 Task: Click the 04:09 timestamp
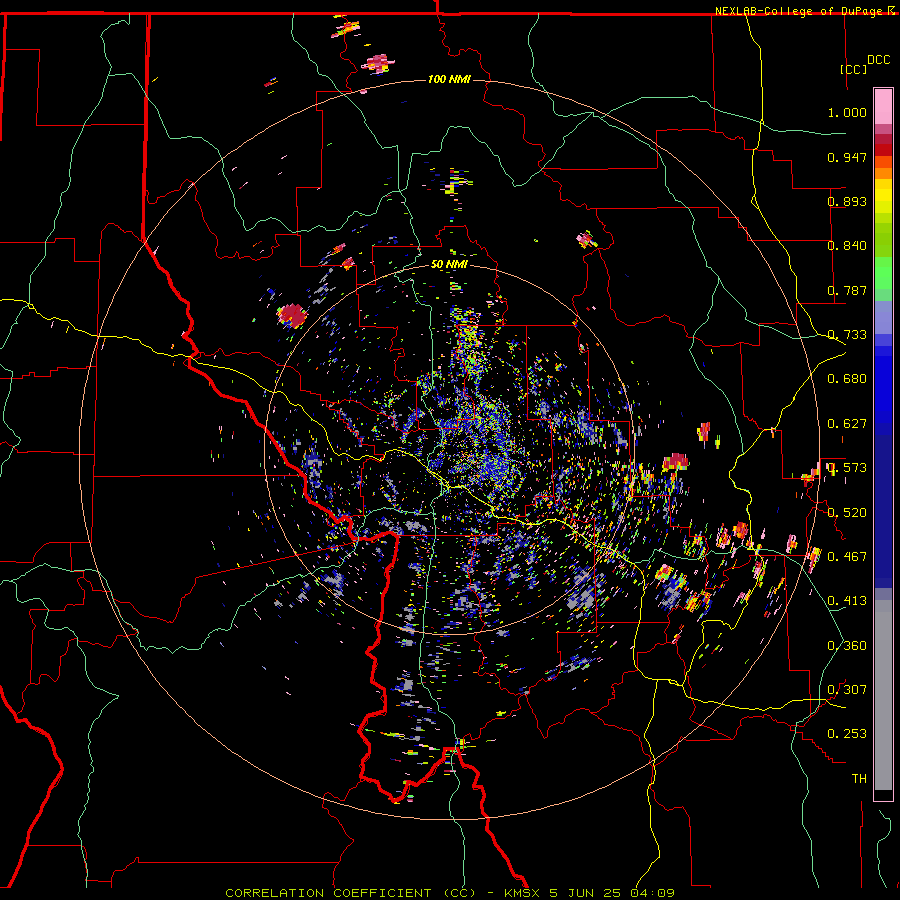pyautogui.click(x=652, y=893)
